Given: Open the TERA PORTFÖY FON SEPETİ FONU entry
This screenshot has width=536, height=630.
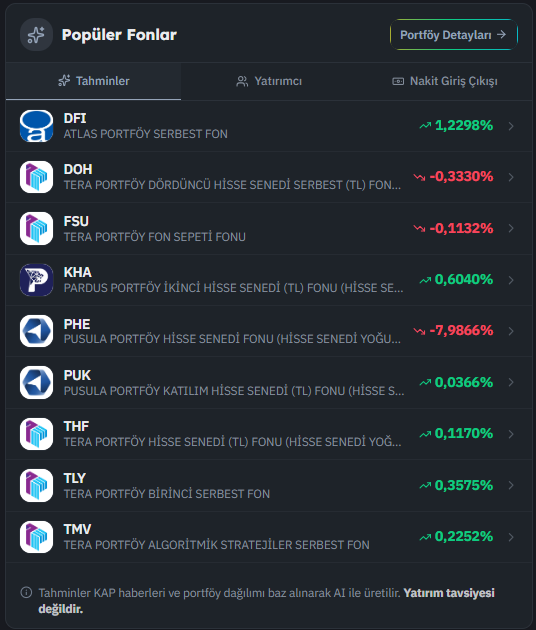Looking at the screenshot, I should [x=268, y=228].
